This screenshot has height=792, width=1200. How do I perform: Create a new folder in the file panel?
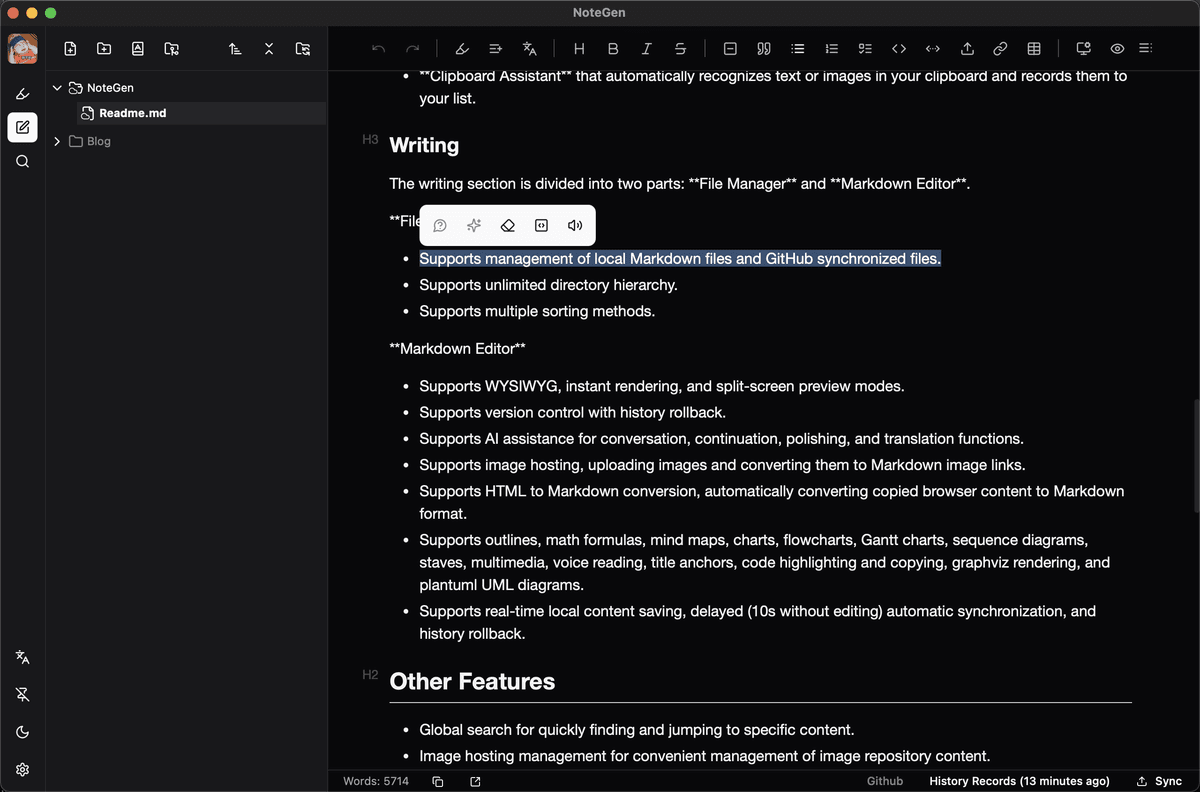(104, 48)
